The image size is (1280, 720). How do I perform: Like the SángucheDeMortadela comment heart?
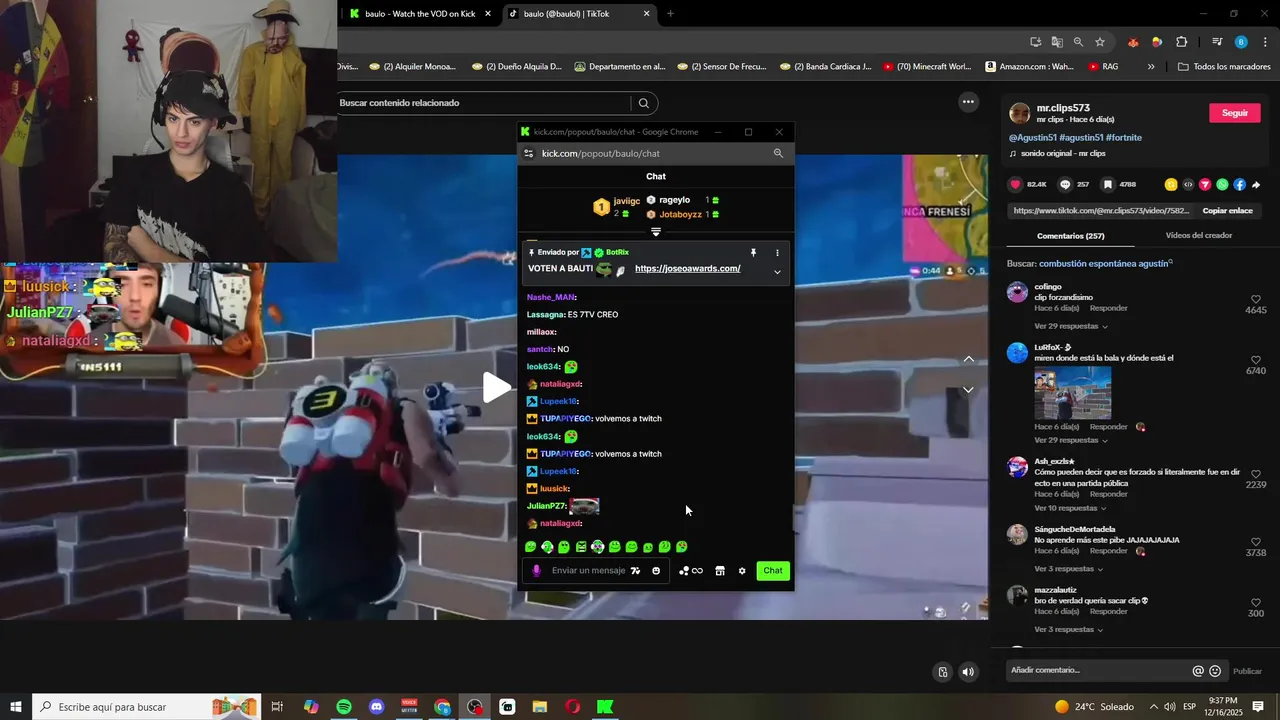1256,542
